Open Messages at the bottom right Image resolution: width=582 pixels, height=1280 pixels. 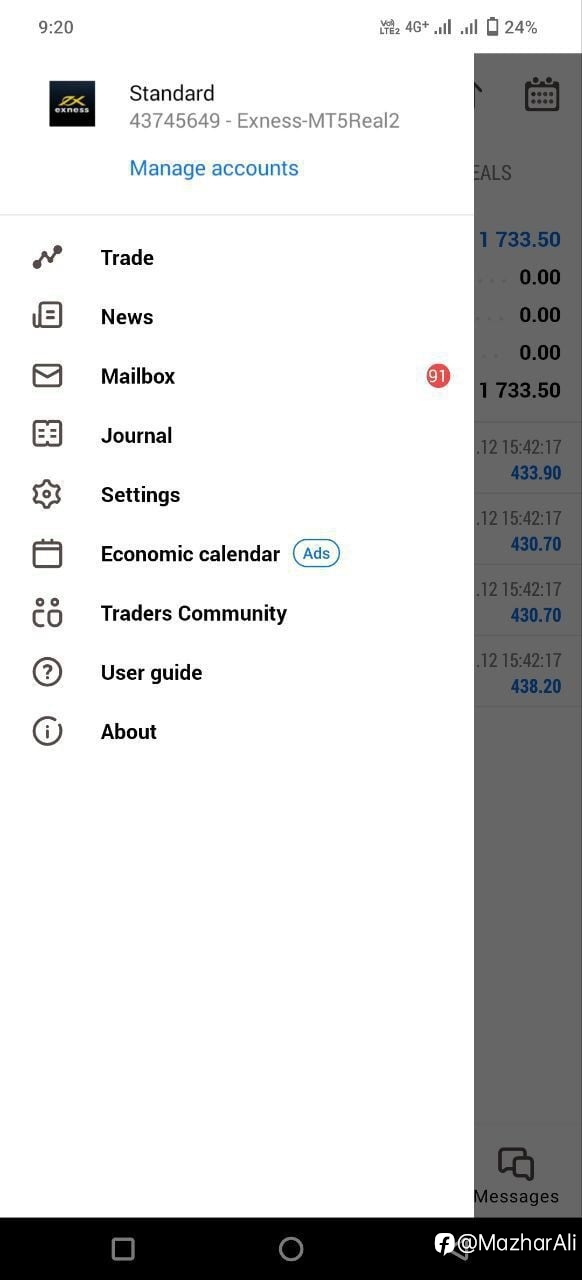point(516,1176)
